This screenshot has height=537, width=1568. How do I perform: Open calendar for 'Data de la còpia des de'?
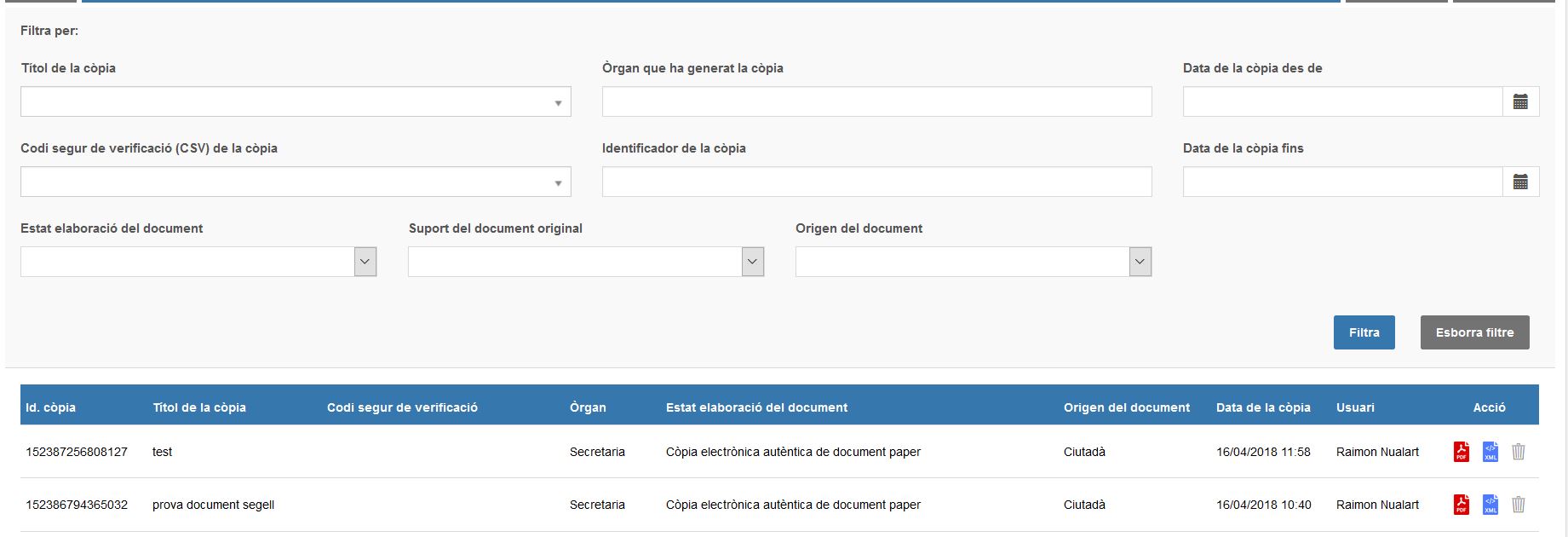(1520, 101)
